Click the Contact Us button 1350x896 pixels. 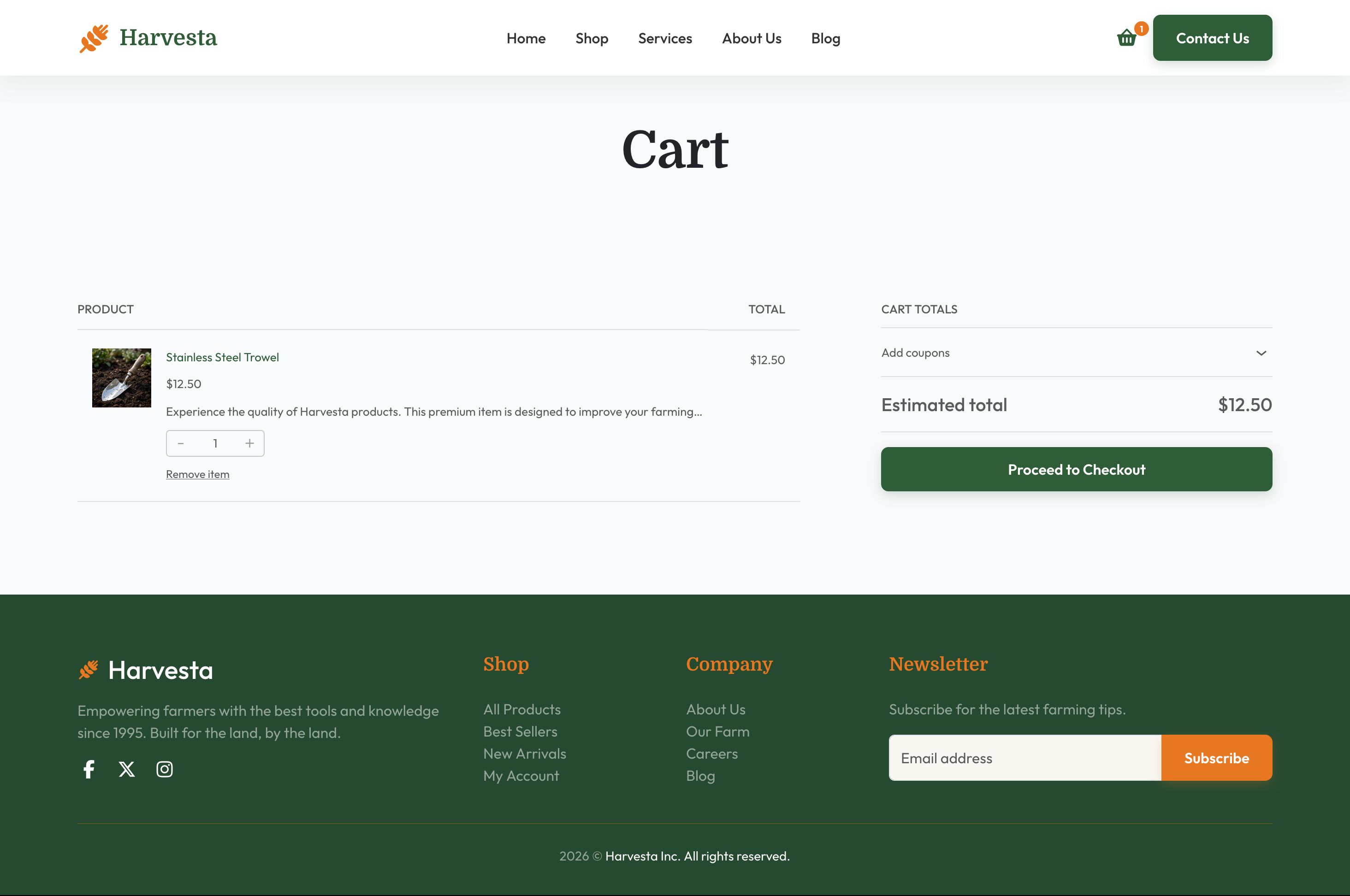point(1212,38)
